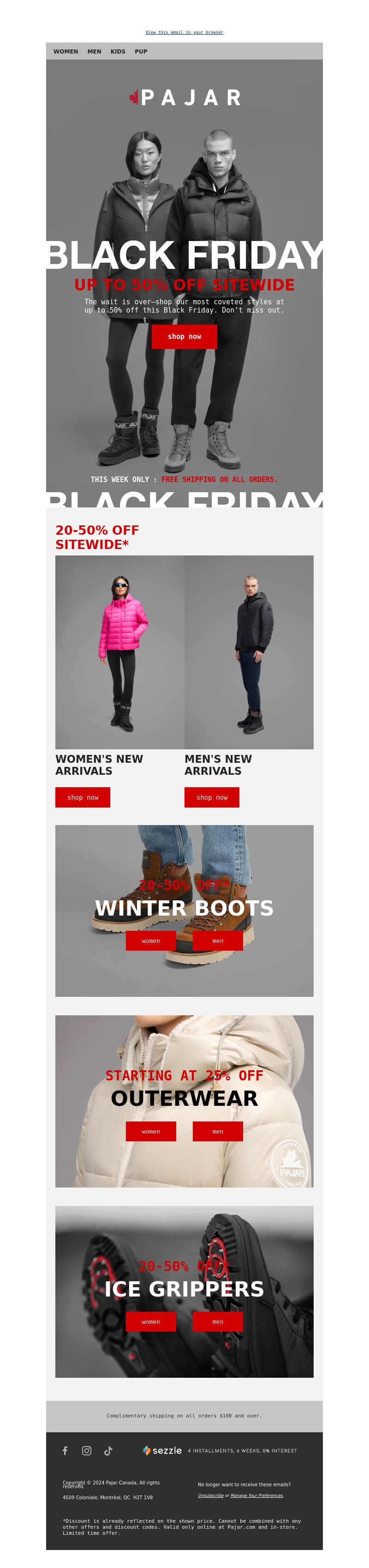Image resolution: width=369 pixels, height=1568 pixels.
Task: Shop now under Women's New Arrivals
Action: [83, 797]
